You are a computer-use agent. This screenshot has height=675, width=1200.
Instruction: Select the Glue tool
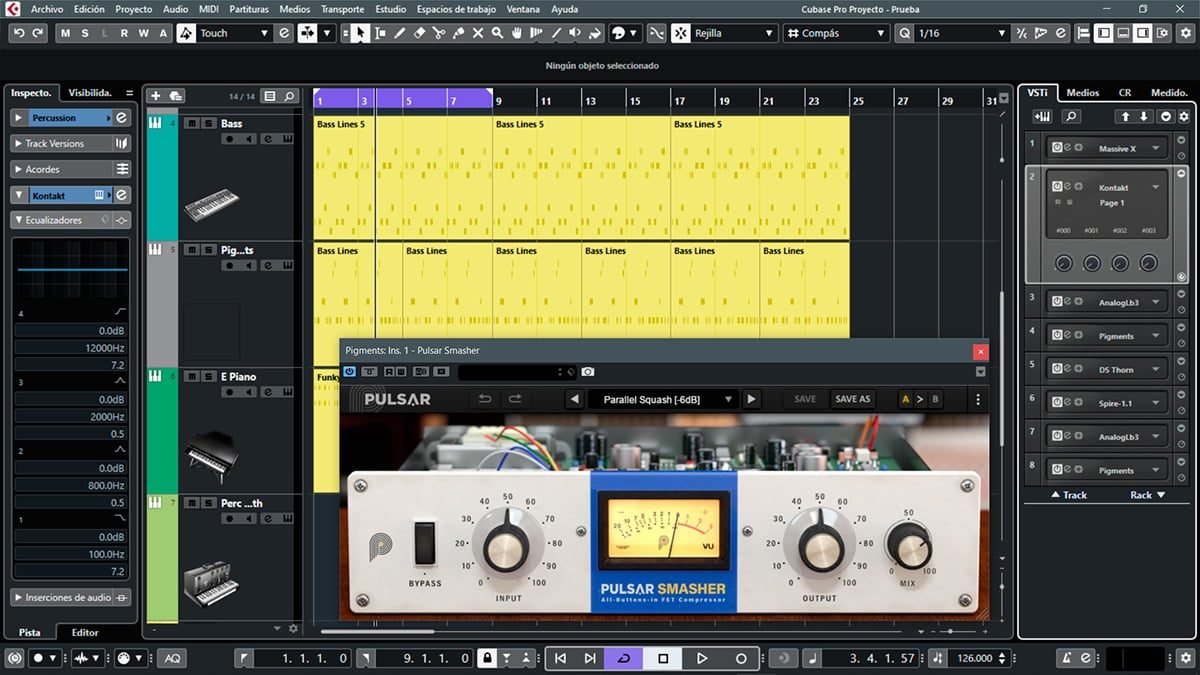click(458, 33)
